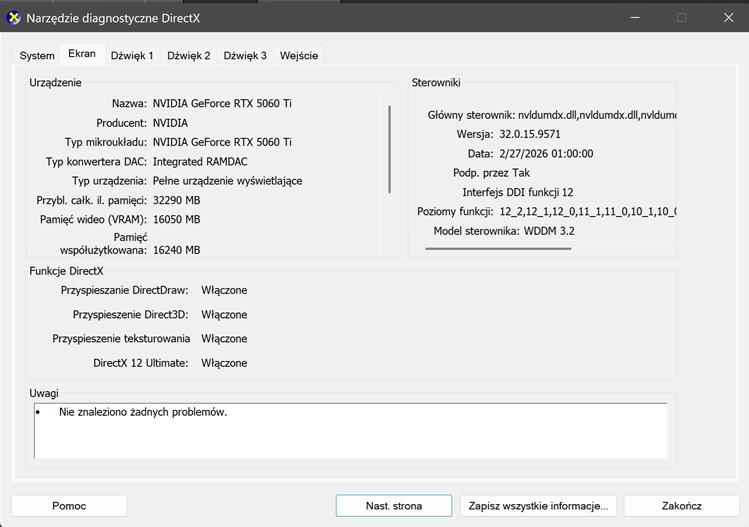Click Zapisz wszystkie informacje button

point(538,506)
